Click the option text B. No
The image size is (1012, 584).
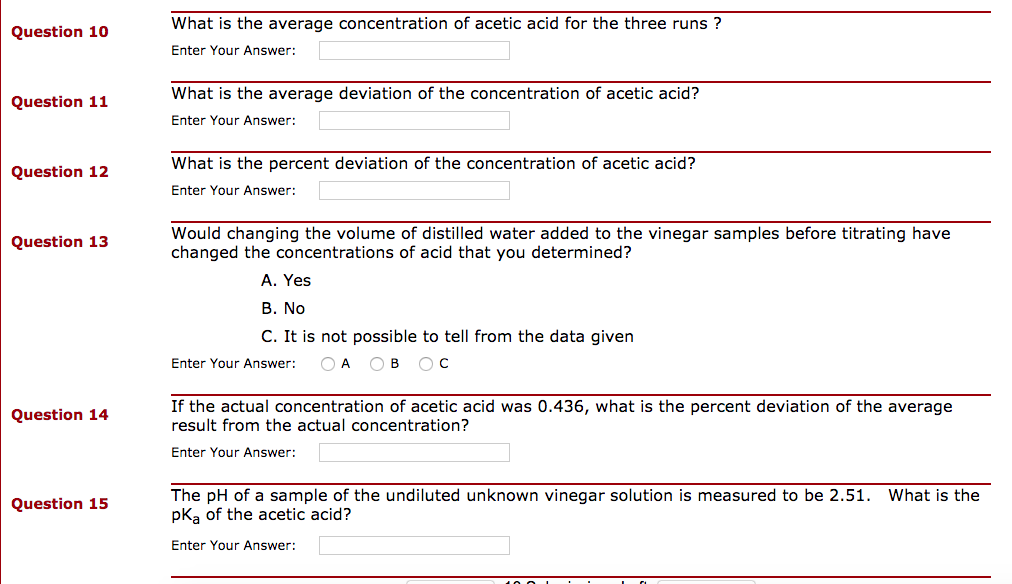click(284, 308)
